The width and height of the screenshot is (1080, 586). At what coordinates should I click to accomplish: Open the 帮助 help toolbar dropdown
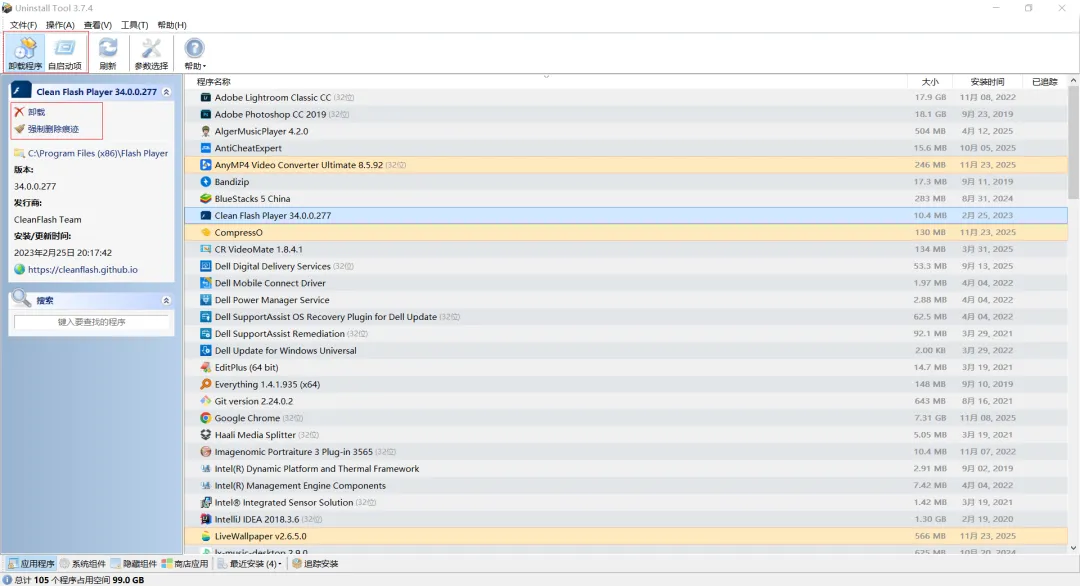click(195, 53)
